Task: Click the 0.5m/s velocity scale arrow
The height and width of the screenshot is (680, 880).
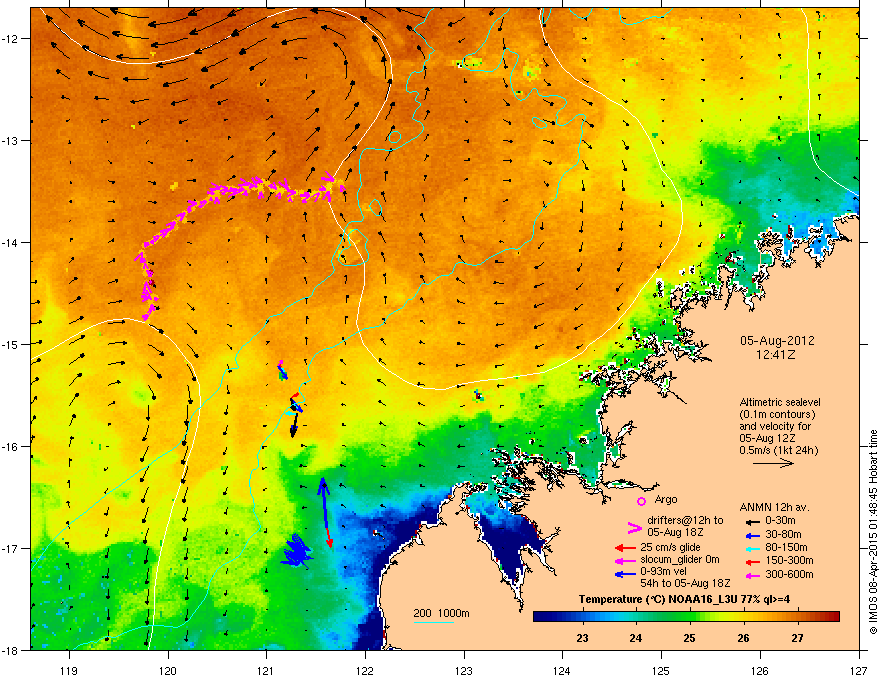Action: (773, 463)
